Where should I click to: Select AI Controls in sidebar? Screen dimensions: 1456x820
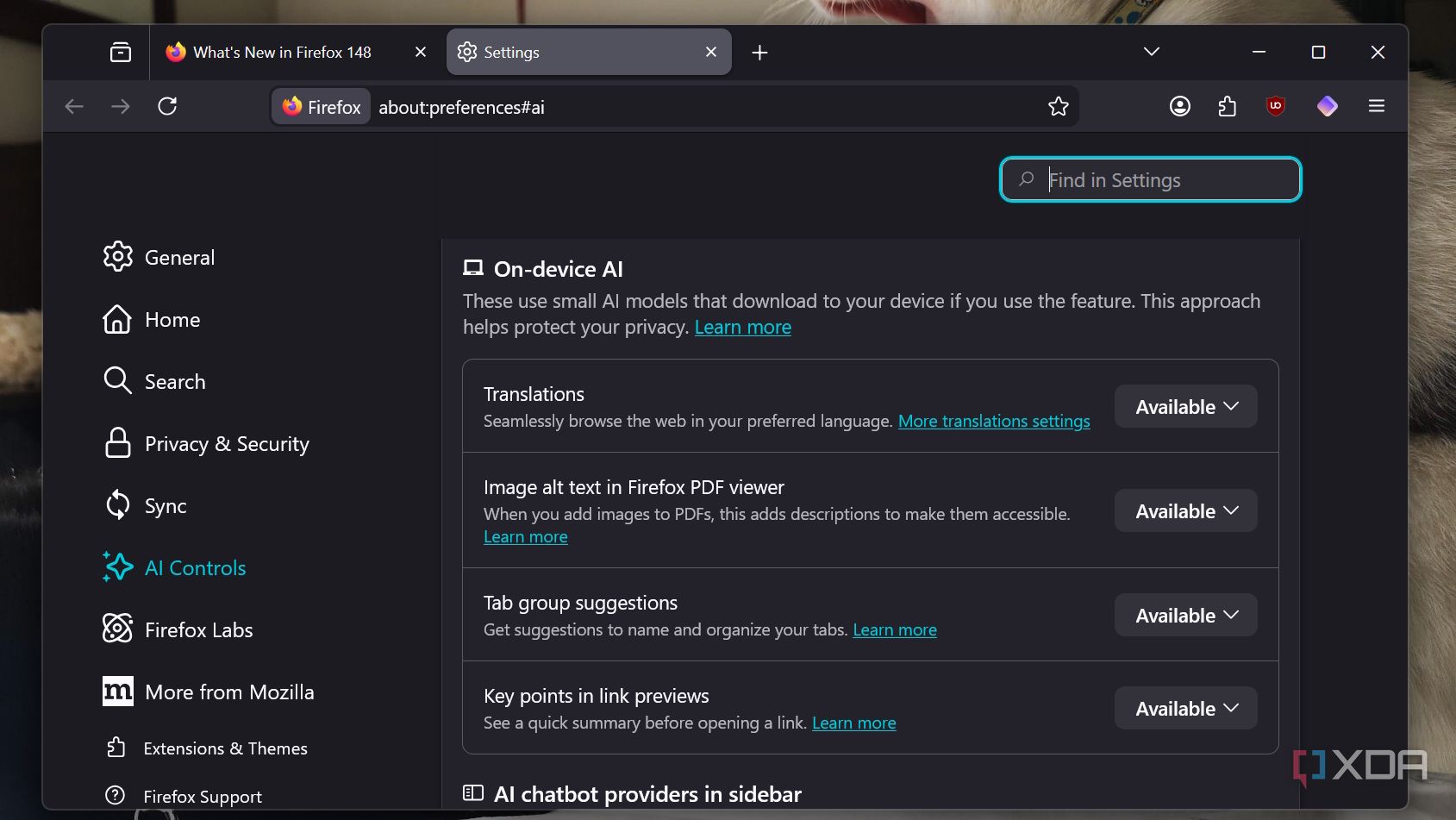point(173,567)
